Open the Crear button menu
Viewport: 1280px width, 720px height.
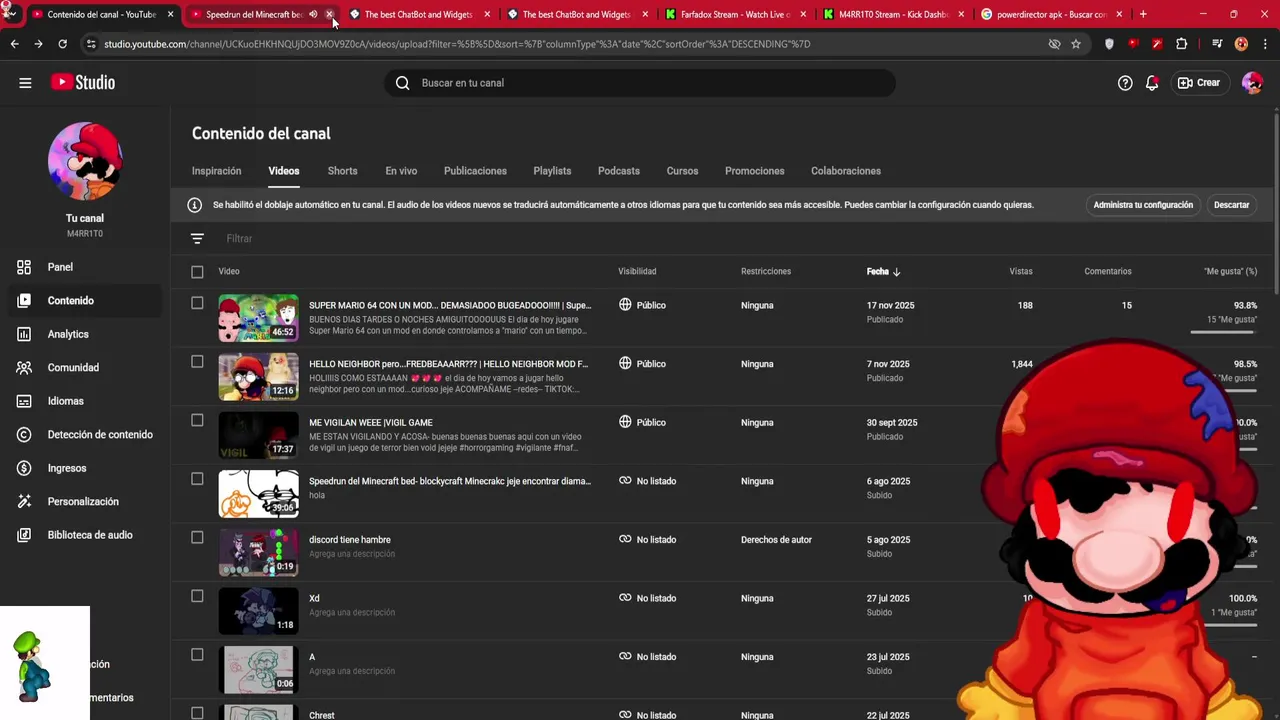[1198, 83]
